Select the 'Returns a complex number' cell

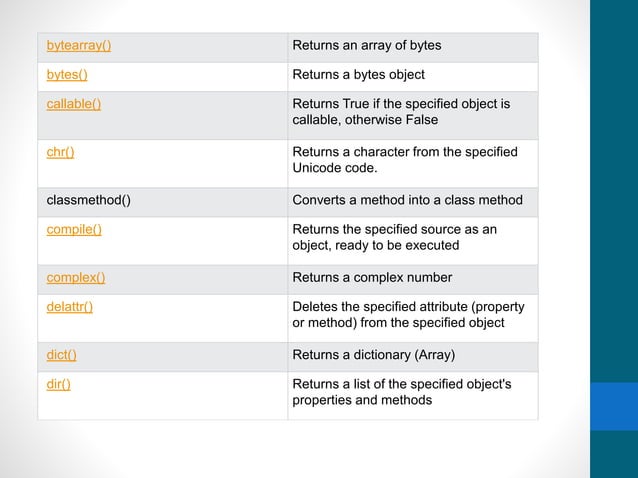(372, 277)
